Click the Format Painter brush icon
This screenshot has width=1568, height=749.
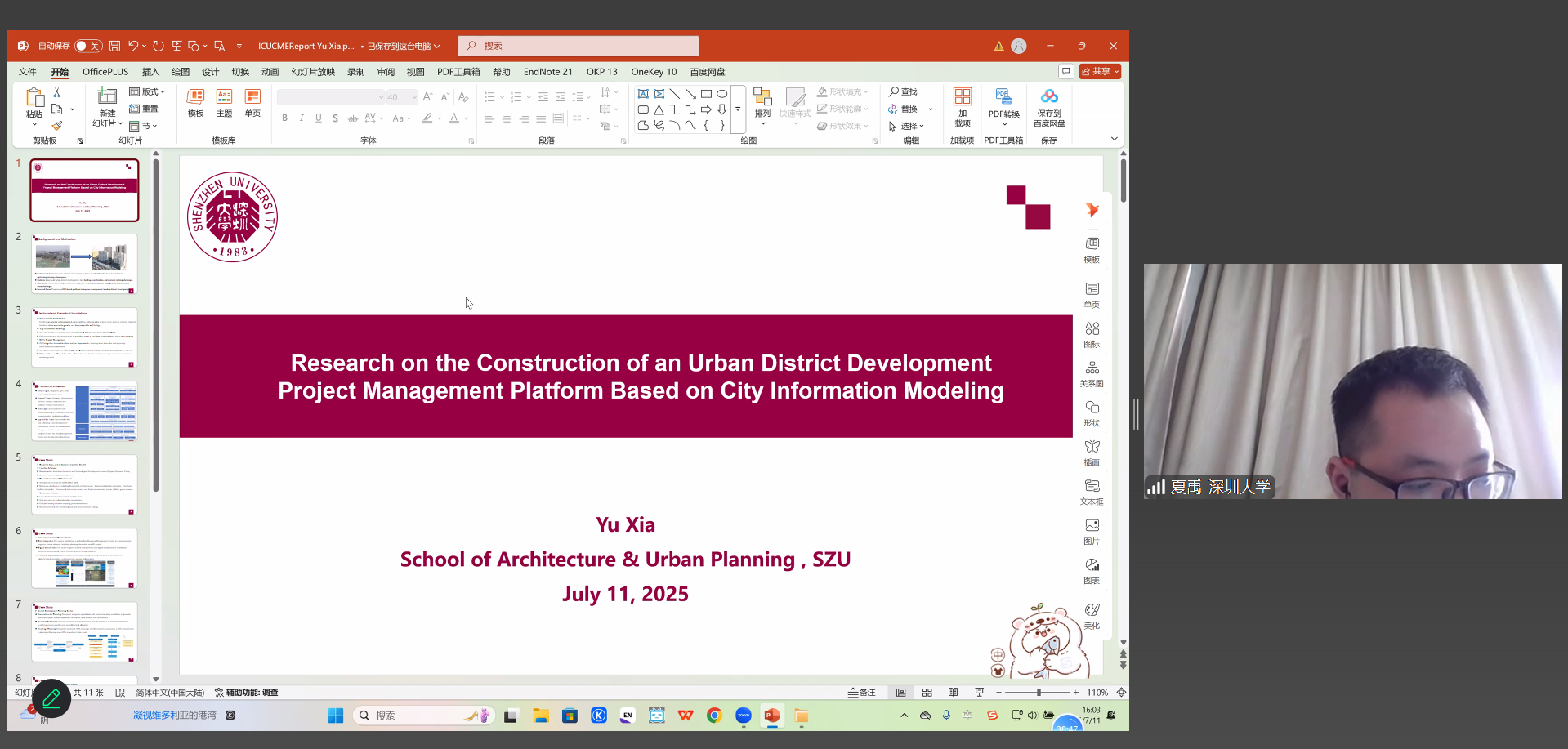56,126
